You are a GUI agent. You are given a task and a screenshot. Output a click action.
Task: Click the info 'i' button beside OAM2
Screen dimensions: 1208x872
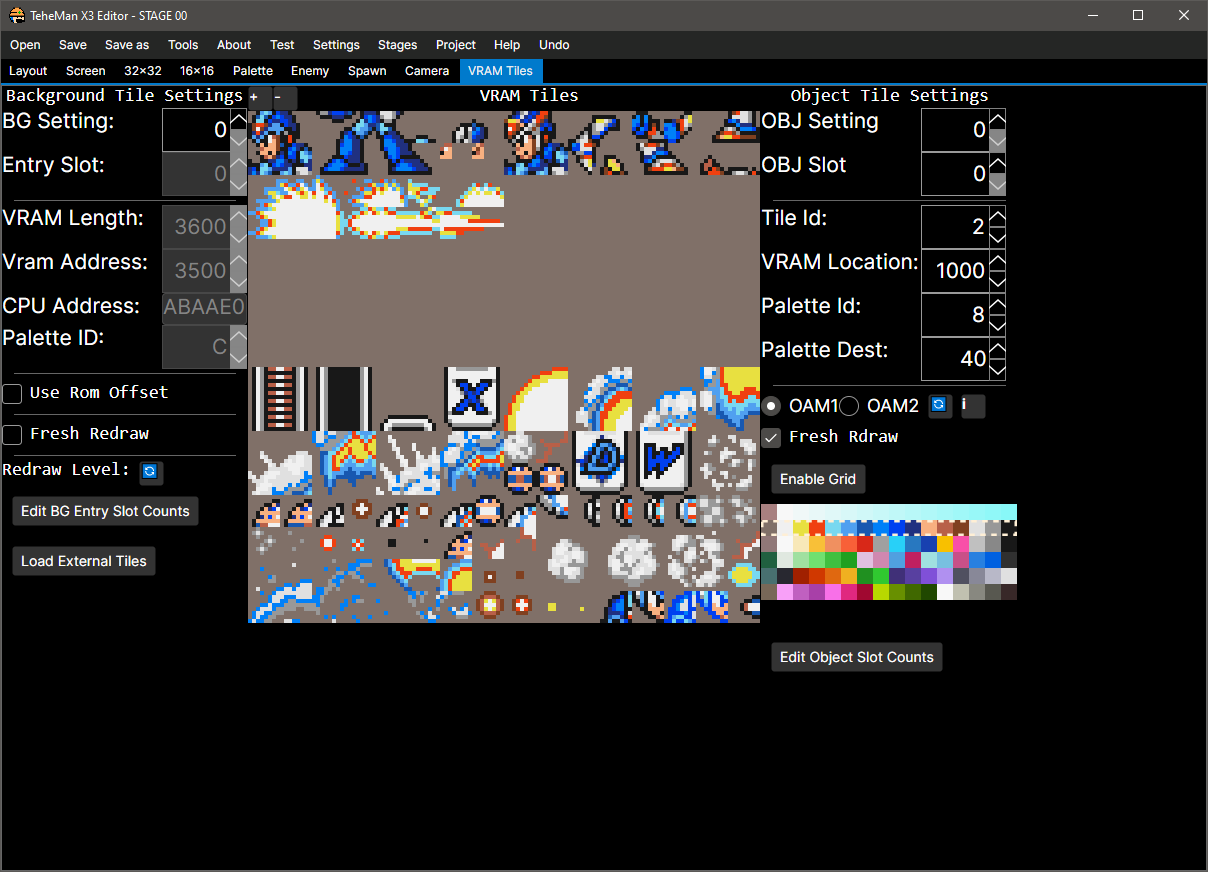tap(972, 406)
